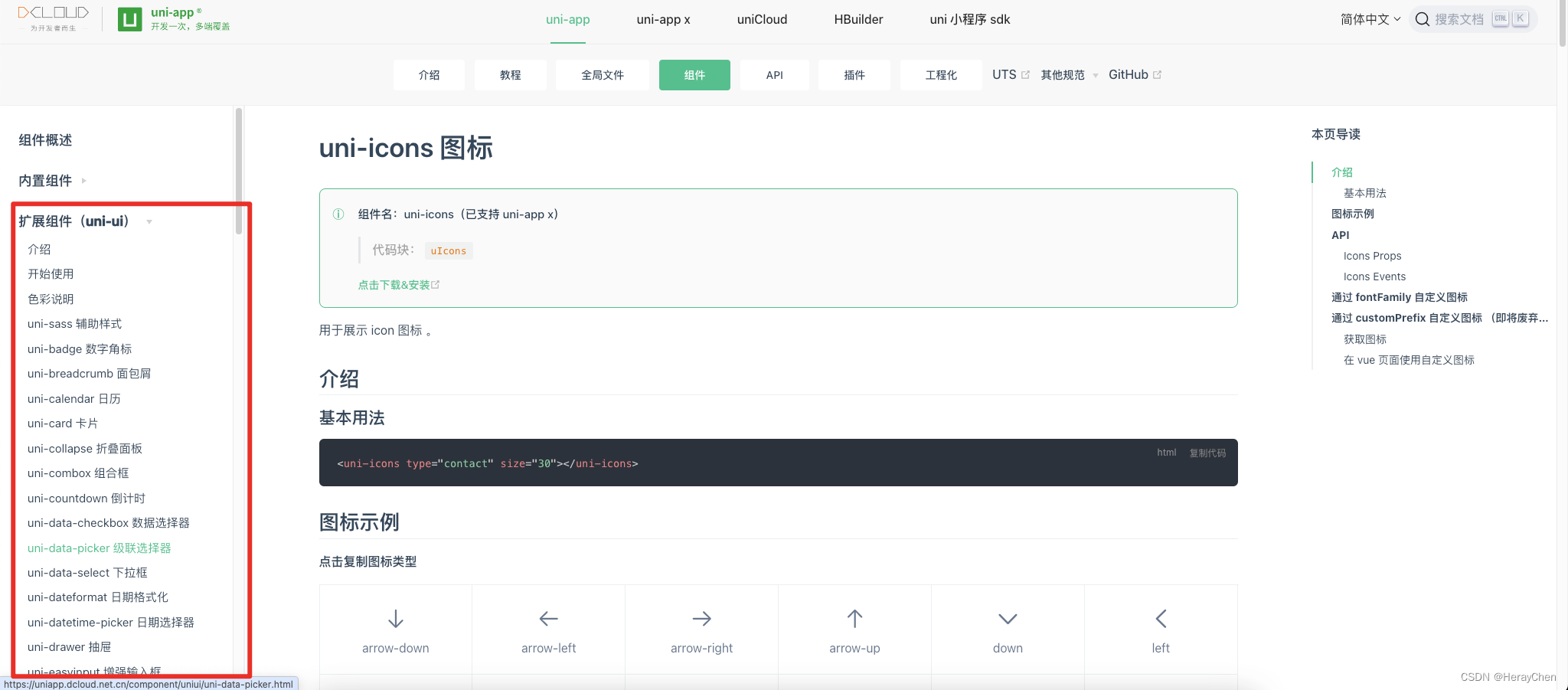Select the 全局文件 navigation button
Viewport: 1568px width, 690px height.
pyautogui.click(x=603, y=75)
